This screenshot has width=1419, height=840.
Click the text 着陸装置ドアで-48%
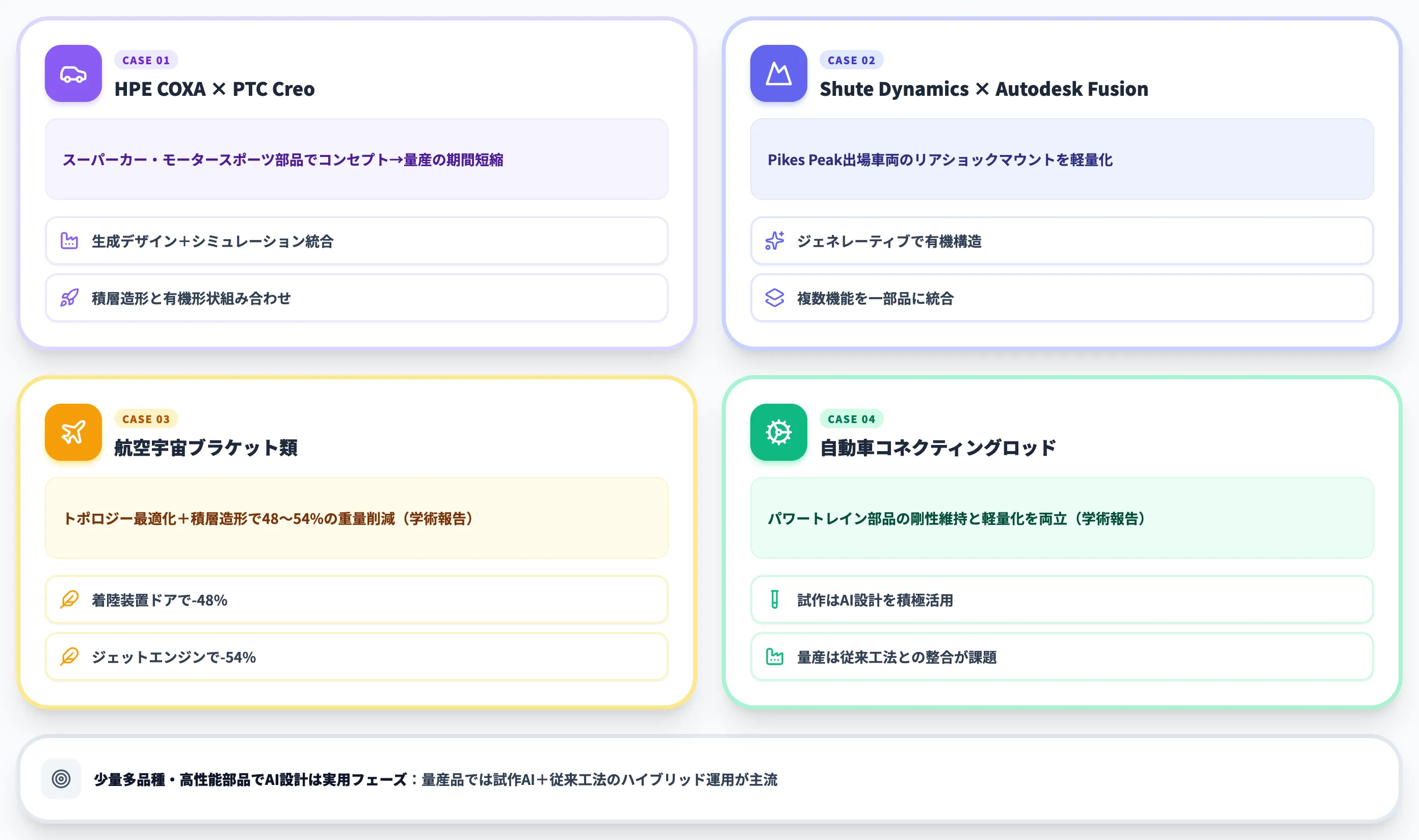pos(160,600)
